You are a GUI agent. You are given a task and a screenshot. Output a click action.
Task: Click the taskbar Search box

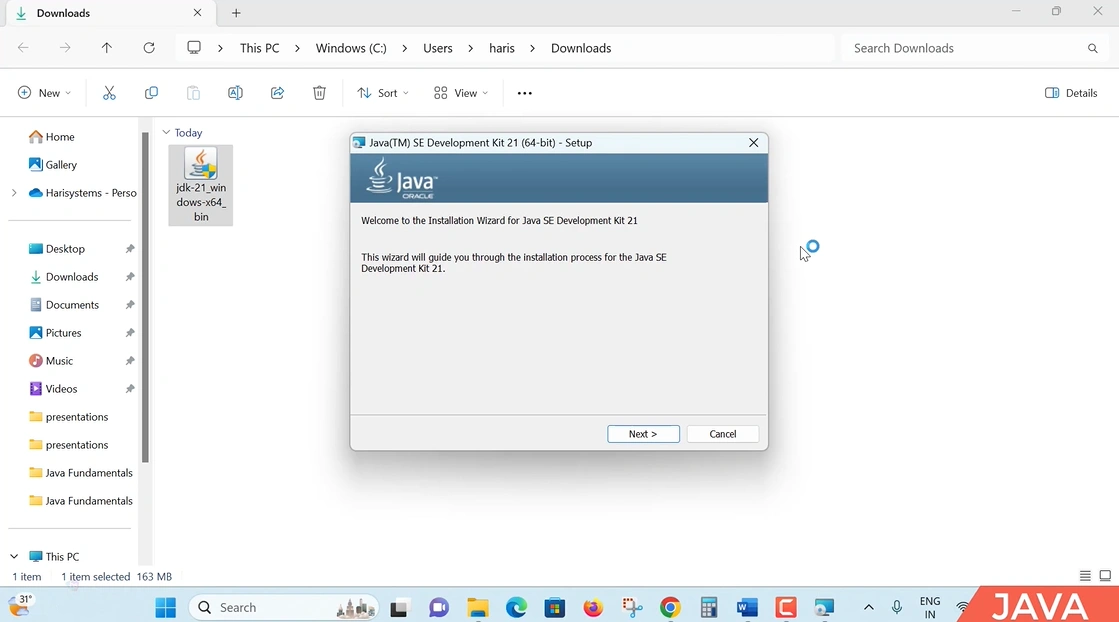pyautogui.click(x=284, y=608)
